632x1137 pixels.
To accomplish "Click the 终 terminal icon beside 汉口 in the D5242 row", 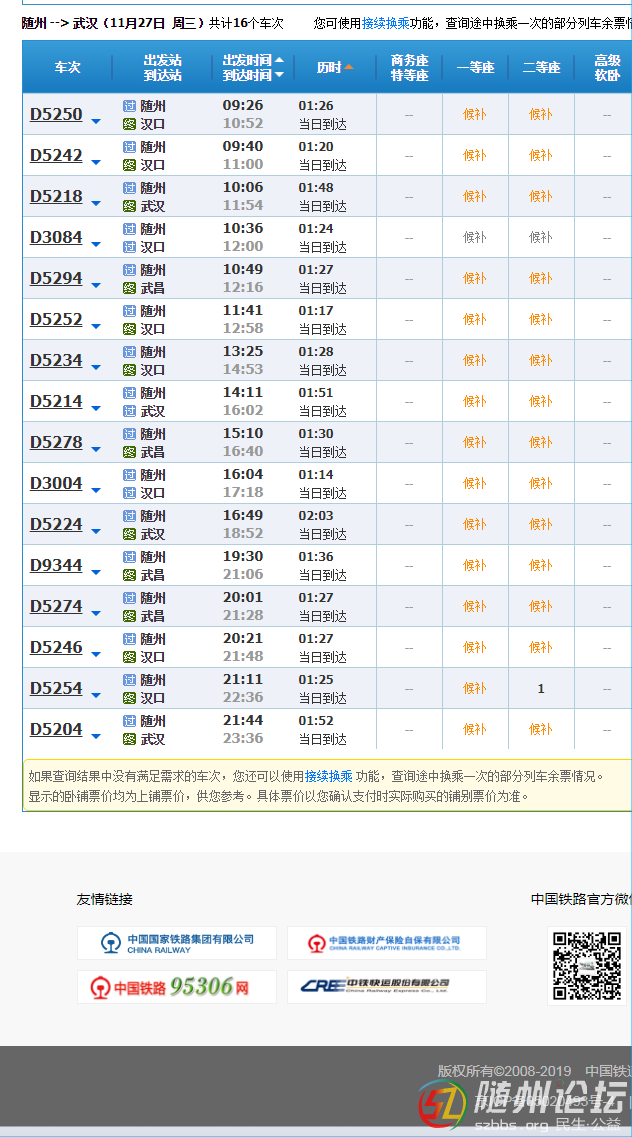I will tap(129, 165).
